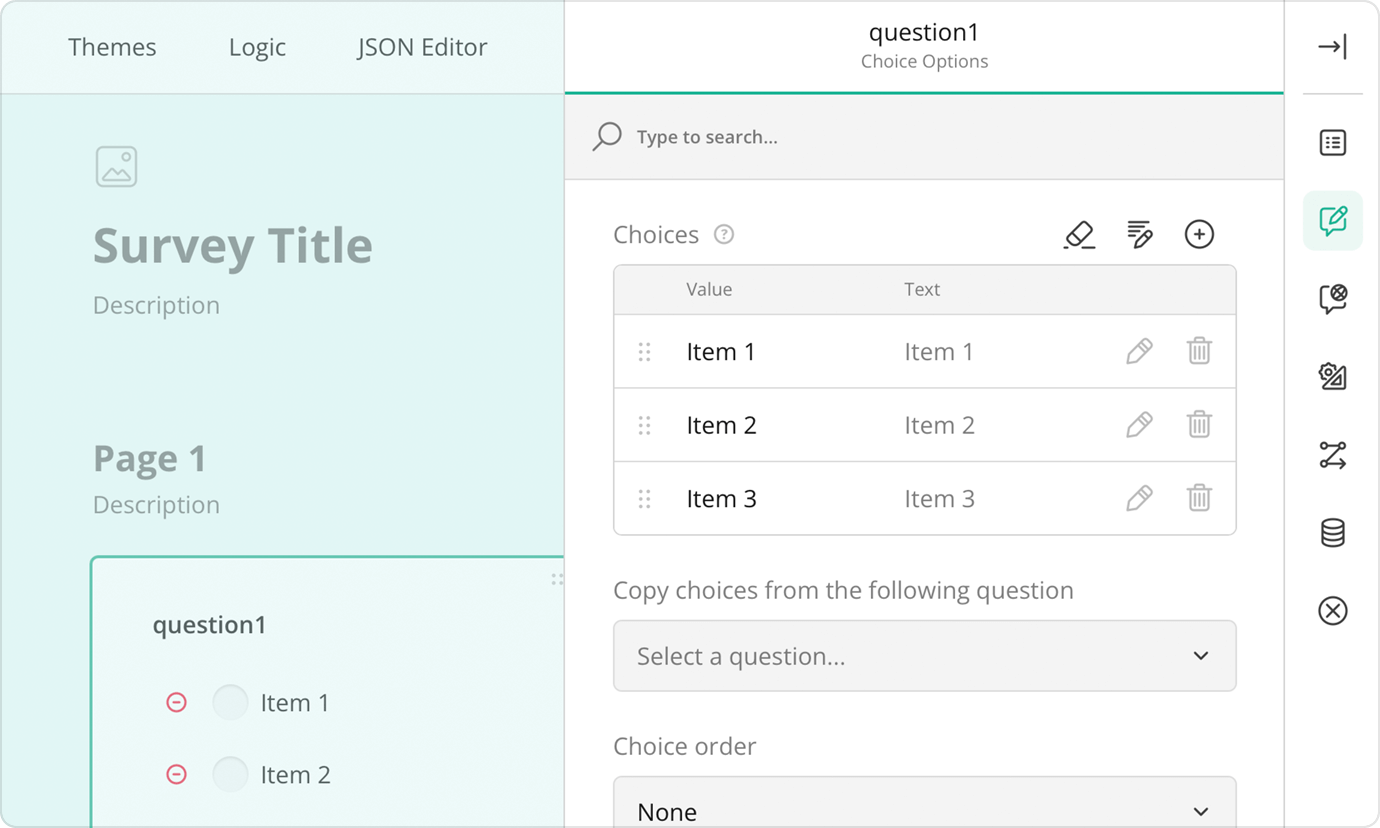Click the Choices help question mark
This screenshot has height=828, width=1380.
click(724, 234)
